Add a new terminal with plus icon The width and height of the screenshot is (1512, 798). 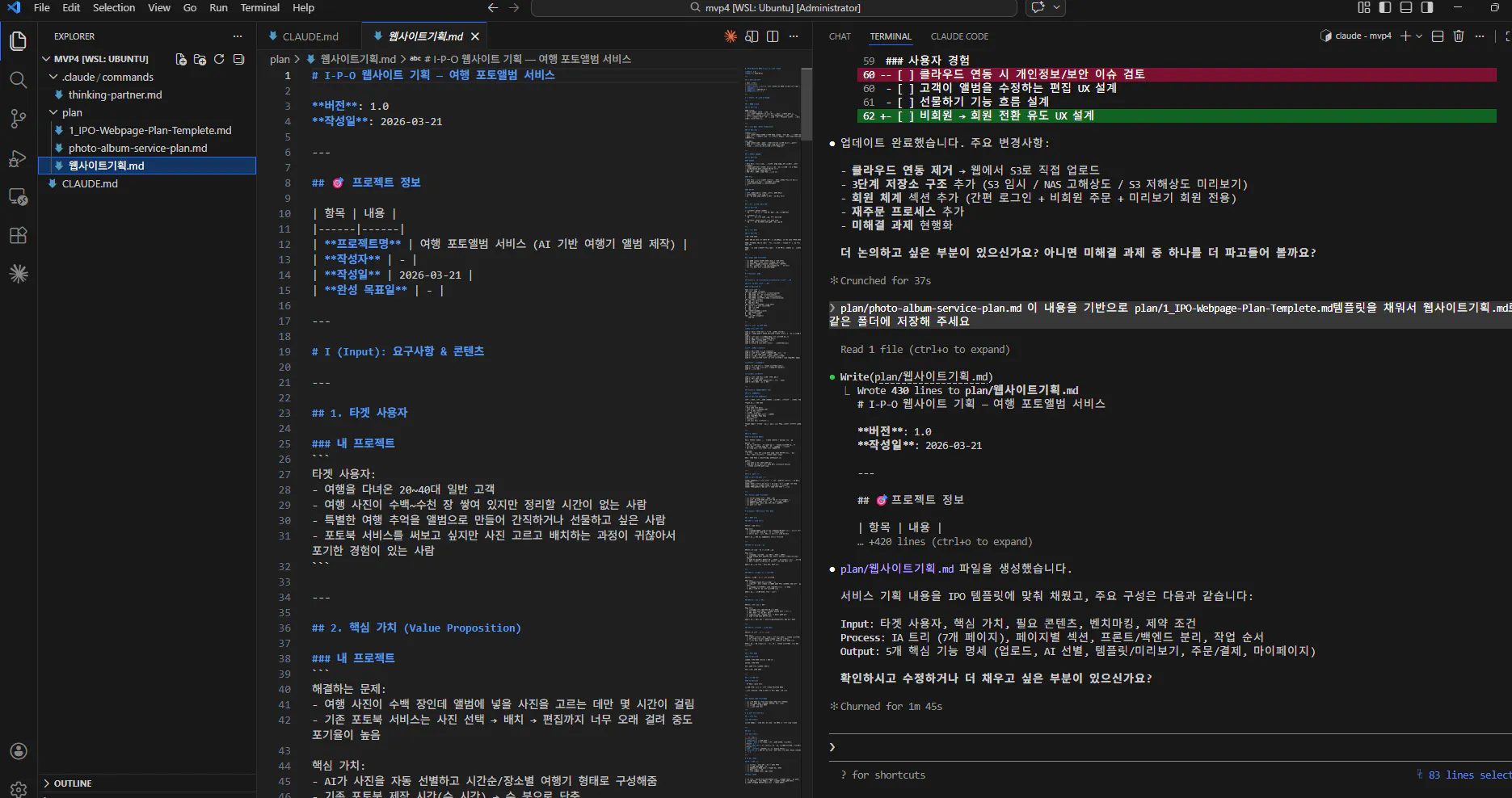(x=1405, y=36)
